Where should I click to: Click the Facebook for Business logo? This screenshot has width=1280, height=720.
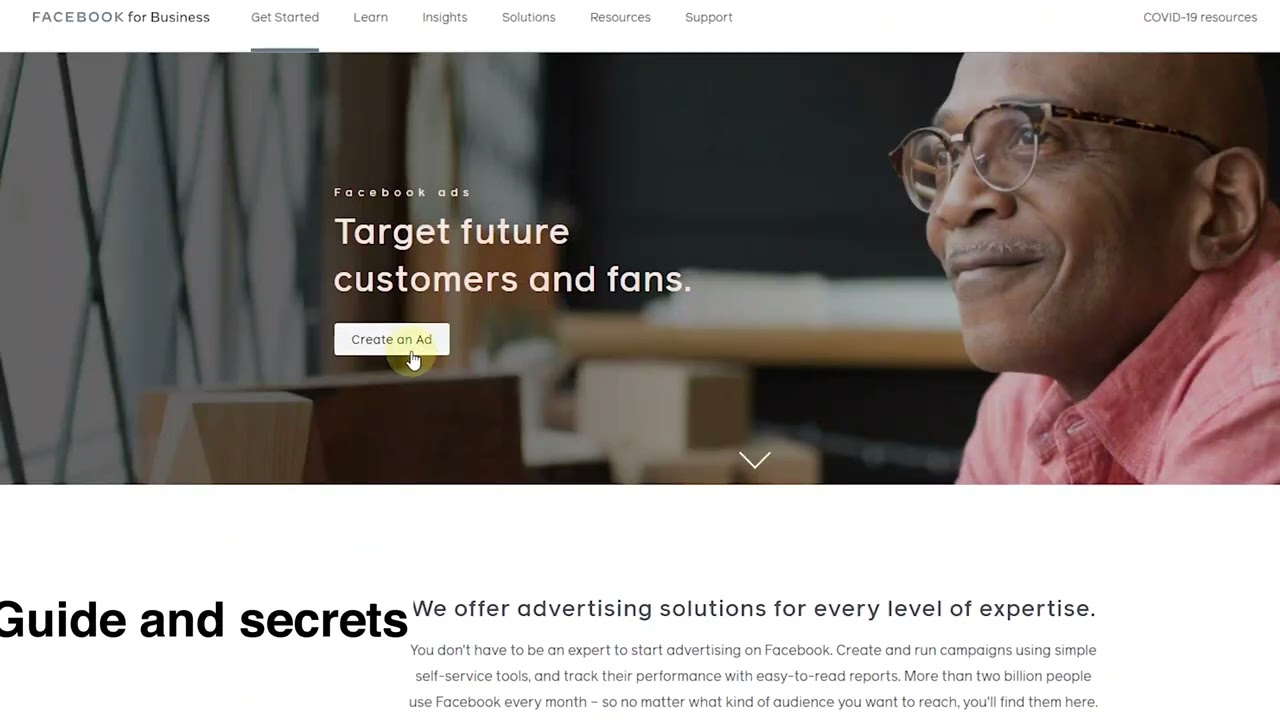point(121,17)
